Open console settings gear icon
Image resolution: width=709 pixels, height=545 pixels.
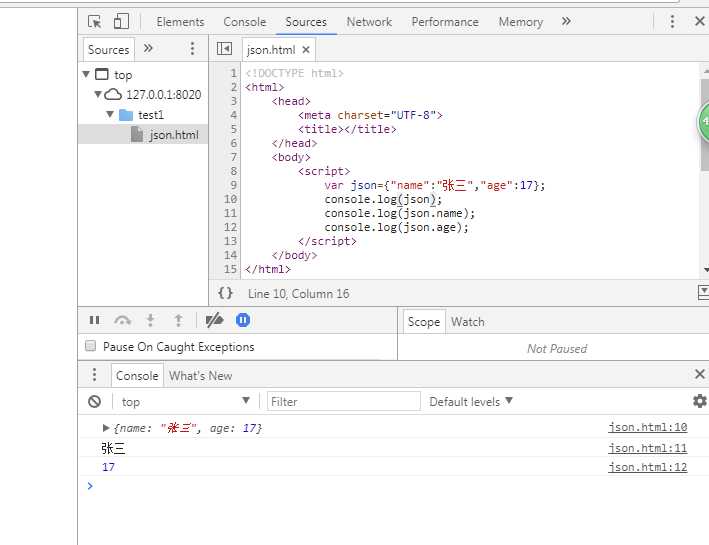coord(700,401)
